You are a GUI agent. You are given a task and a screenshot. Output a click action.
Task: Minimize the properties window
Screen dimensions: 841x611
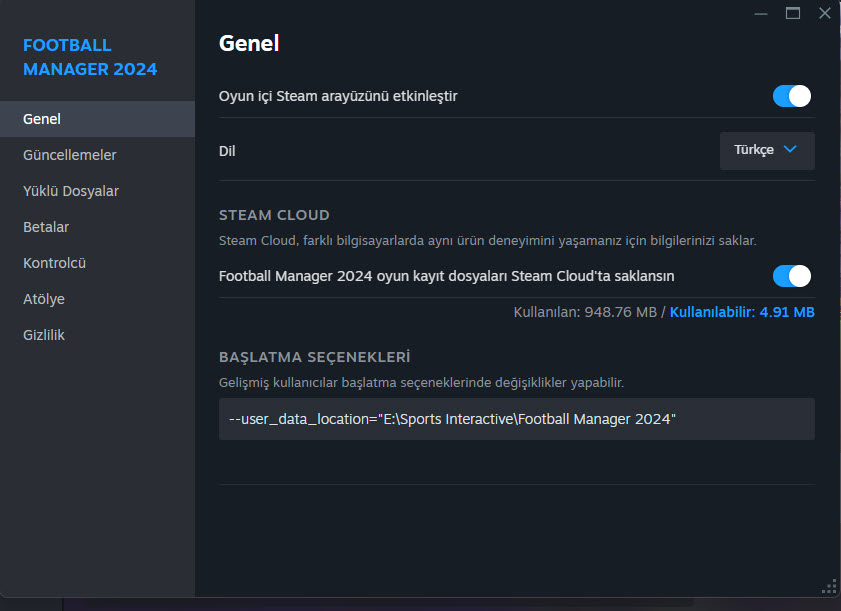tap(761, 13)
